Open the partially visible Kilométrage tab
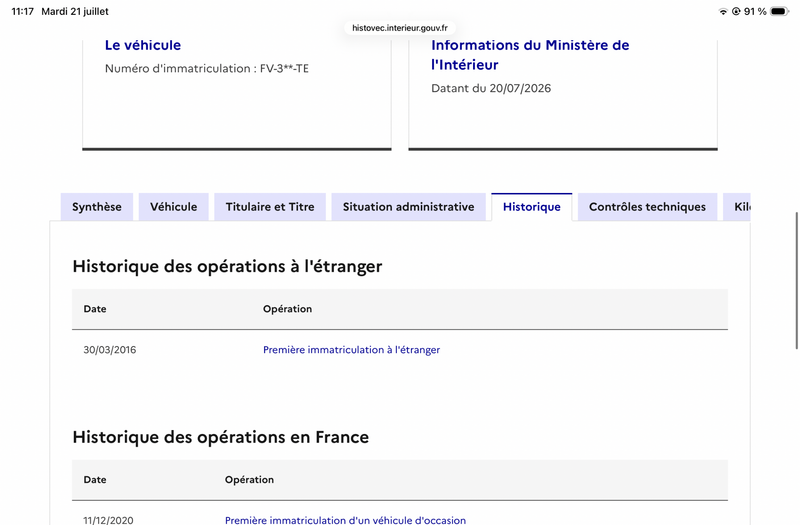 [x=737, y=207]
